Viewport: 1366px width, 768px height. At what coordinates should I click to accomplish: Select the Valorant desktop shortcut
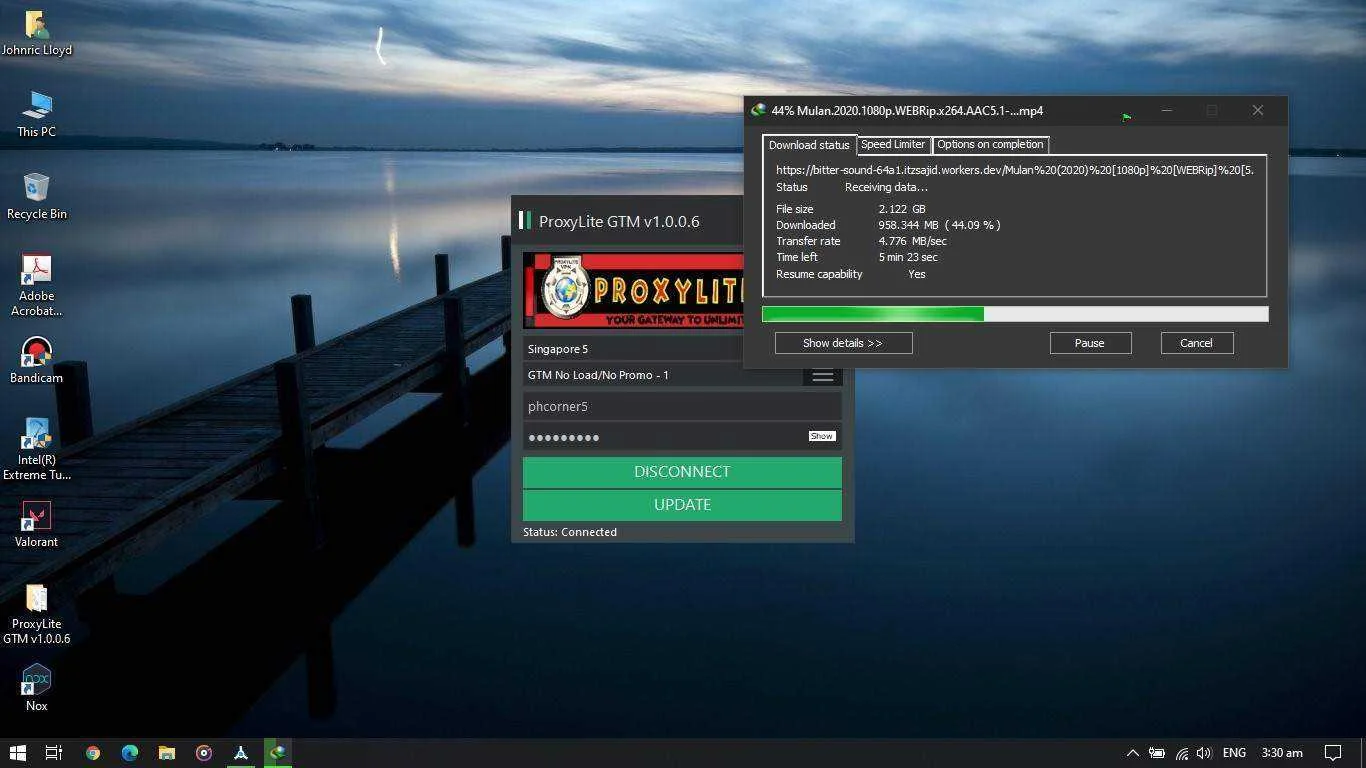coord(37,524)
